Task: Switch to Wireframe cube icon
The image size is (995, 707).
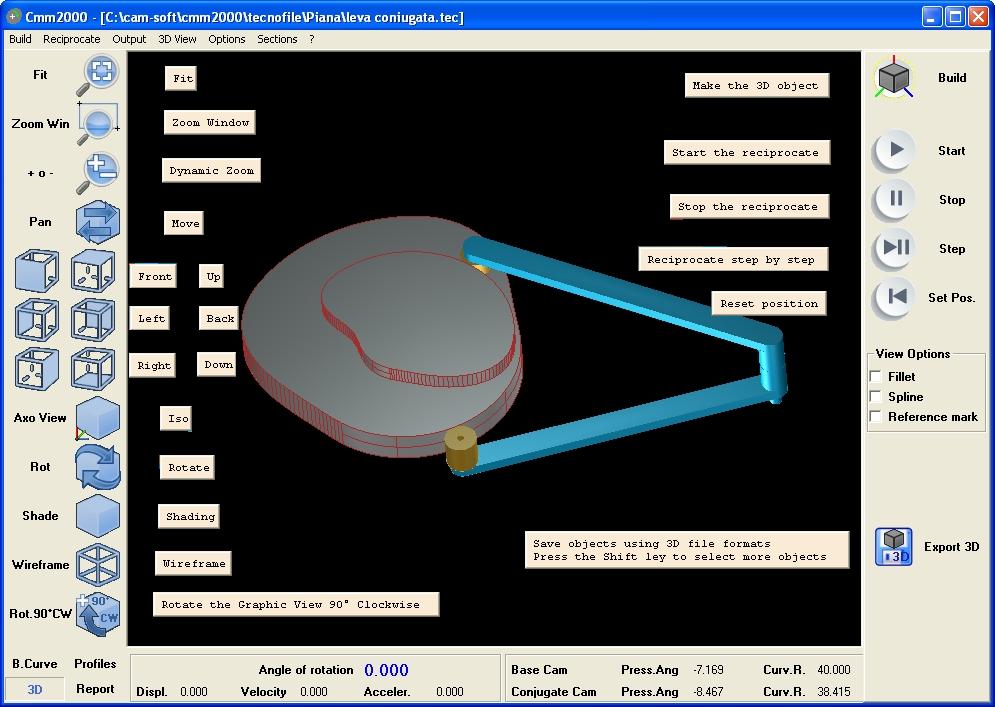Action: click(98, 565)
